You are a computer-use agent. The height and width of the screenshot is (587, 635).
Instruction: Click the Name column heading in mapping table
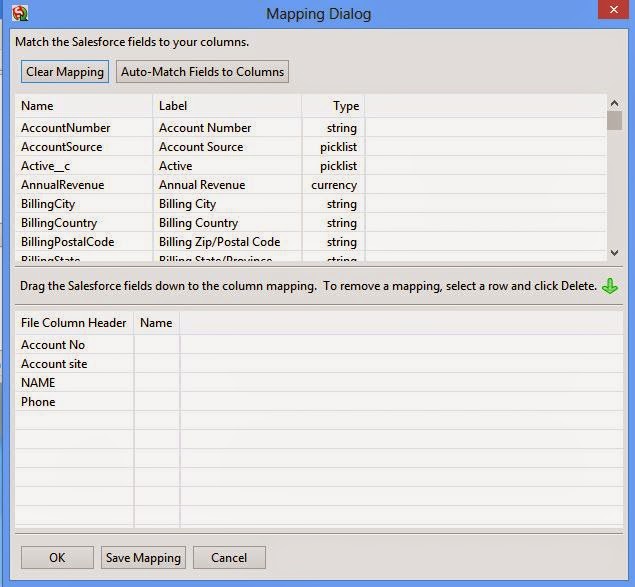[x=156, y=323]
